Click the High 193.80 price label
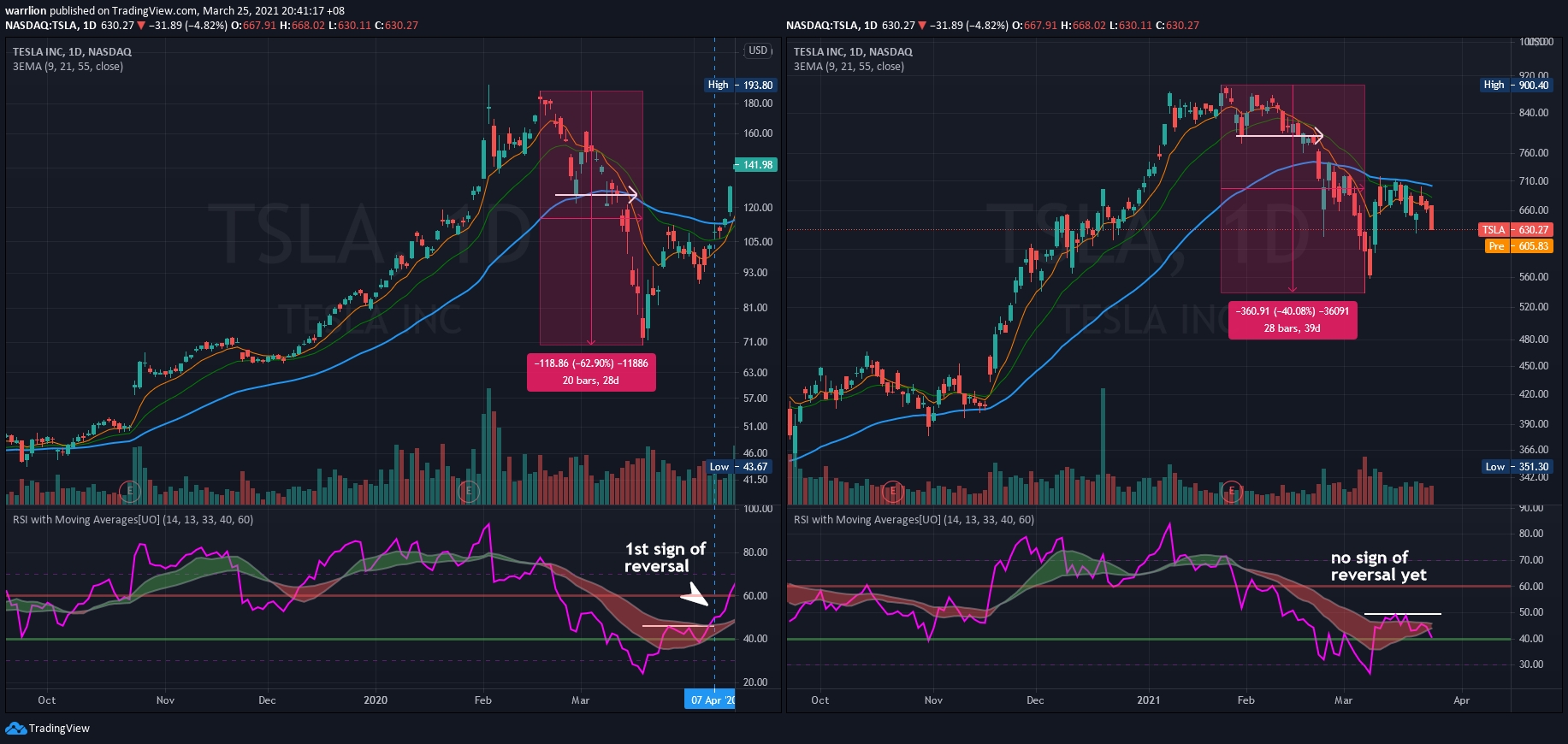Image resolution: width=1568 pixels, height=744 pixels. tap(740, 85)
